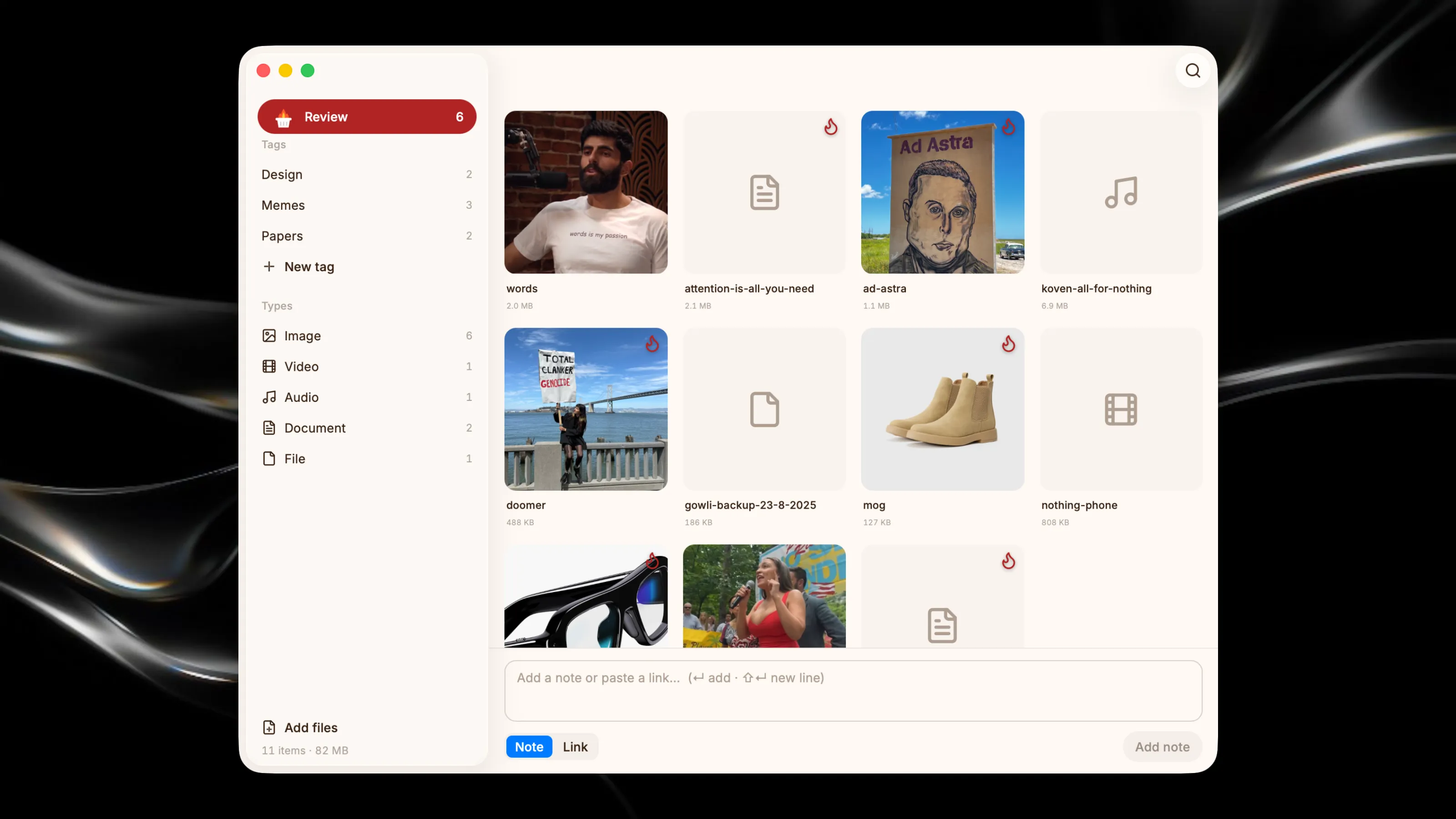Click the 'nothing-phone' file name
1456x819 pixels.
click(x=1079, y=506)
